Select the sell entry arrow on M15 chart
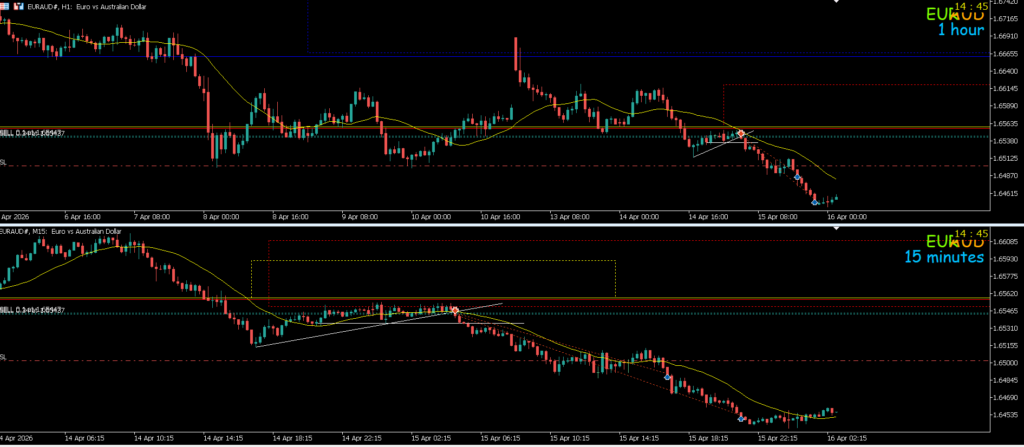The width and height of the screenshot is (1024, 447). point(455,311)
